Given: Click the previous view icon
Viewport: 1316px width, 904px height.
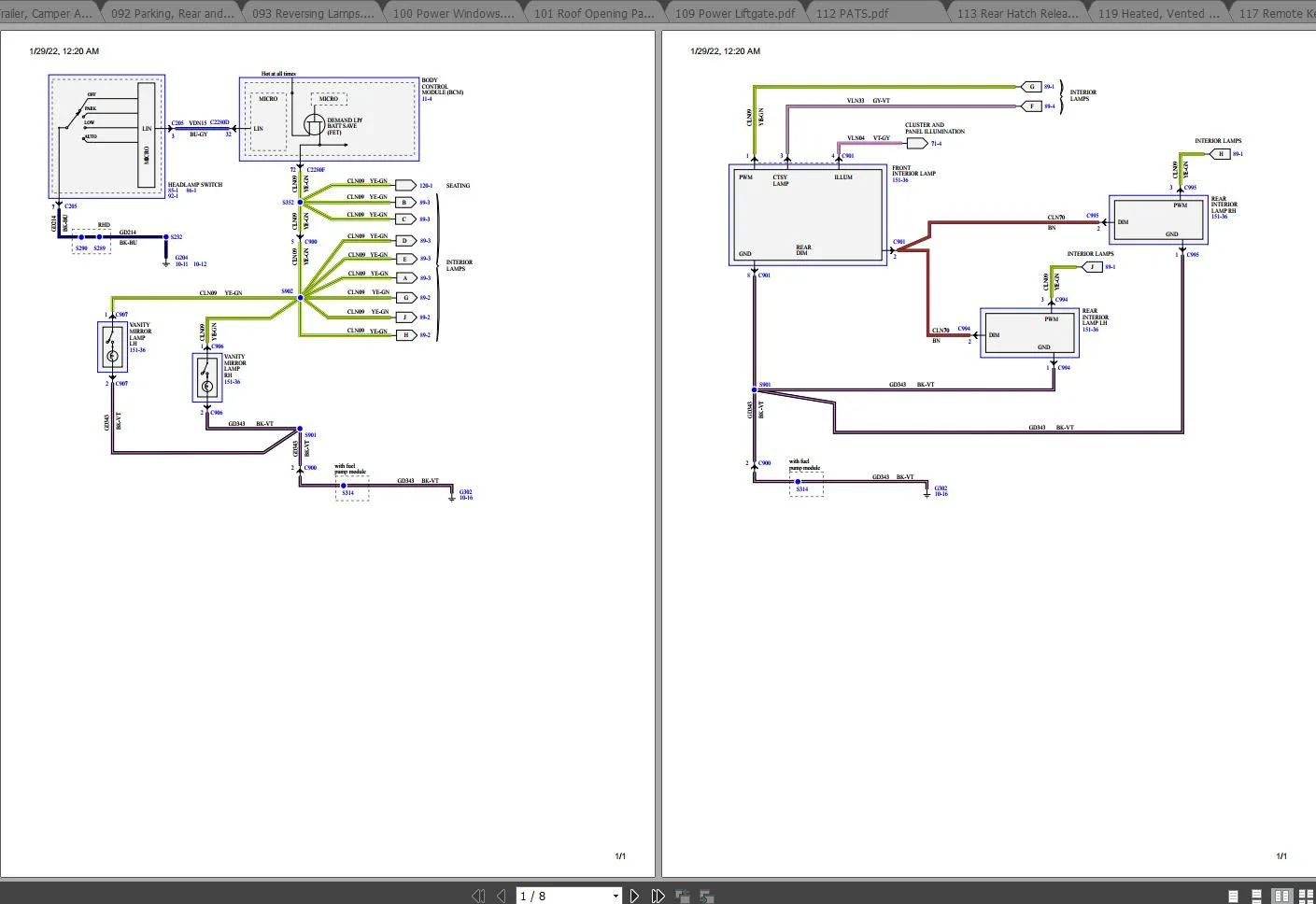Looking at the screenshot, I should (x=683, y=896).
